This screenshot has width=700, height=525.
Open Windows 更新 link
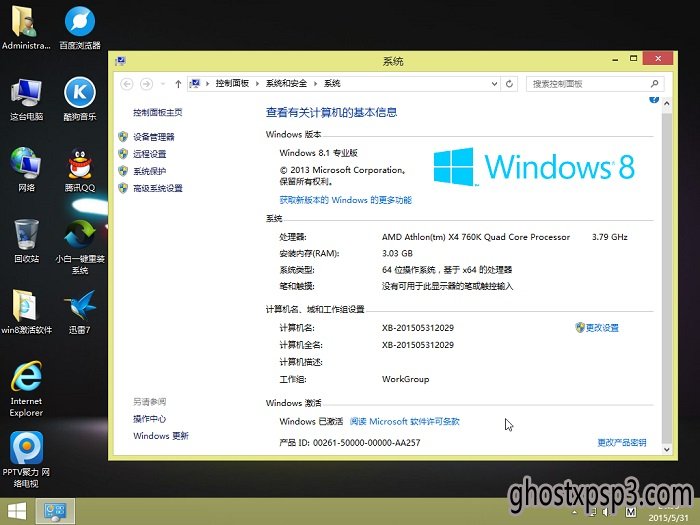point(161,436)
